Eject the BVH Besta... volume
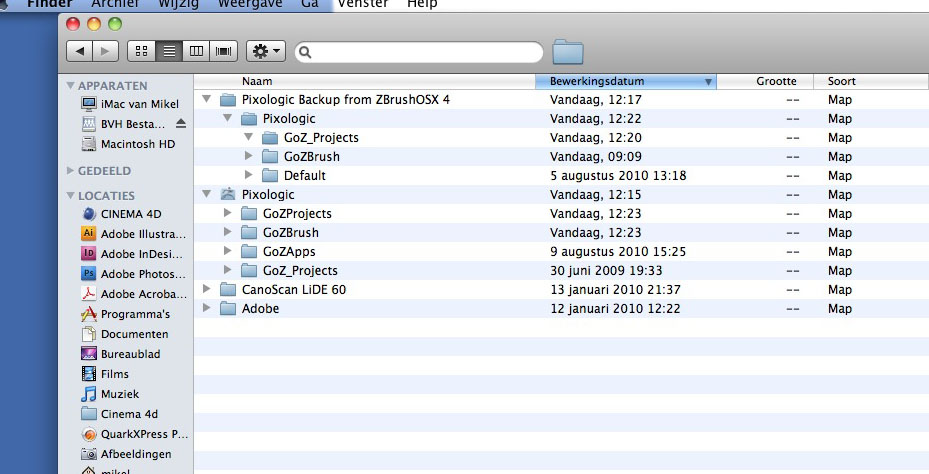Screen dimensions: 929x474 pyautogui.click(x=181, y=123)
